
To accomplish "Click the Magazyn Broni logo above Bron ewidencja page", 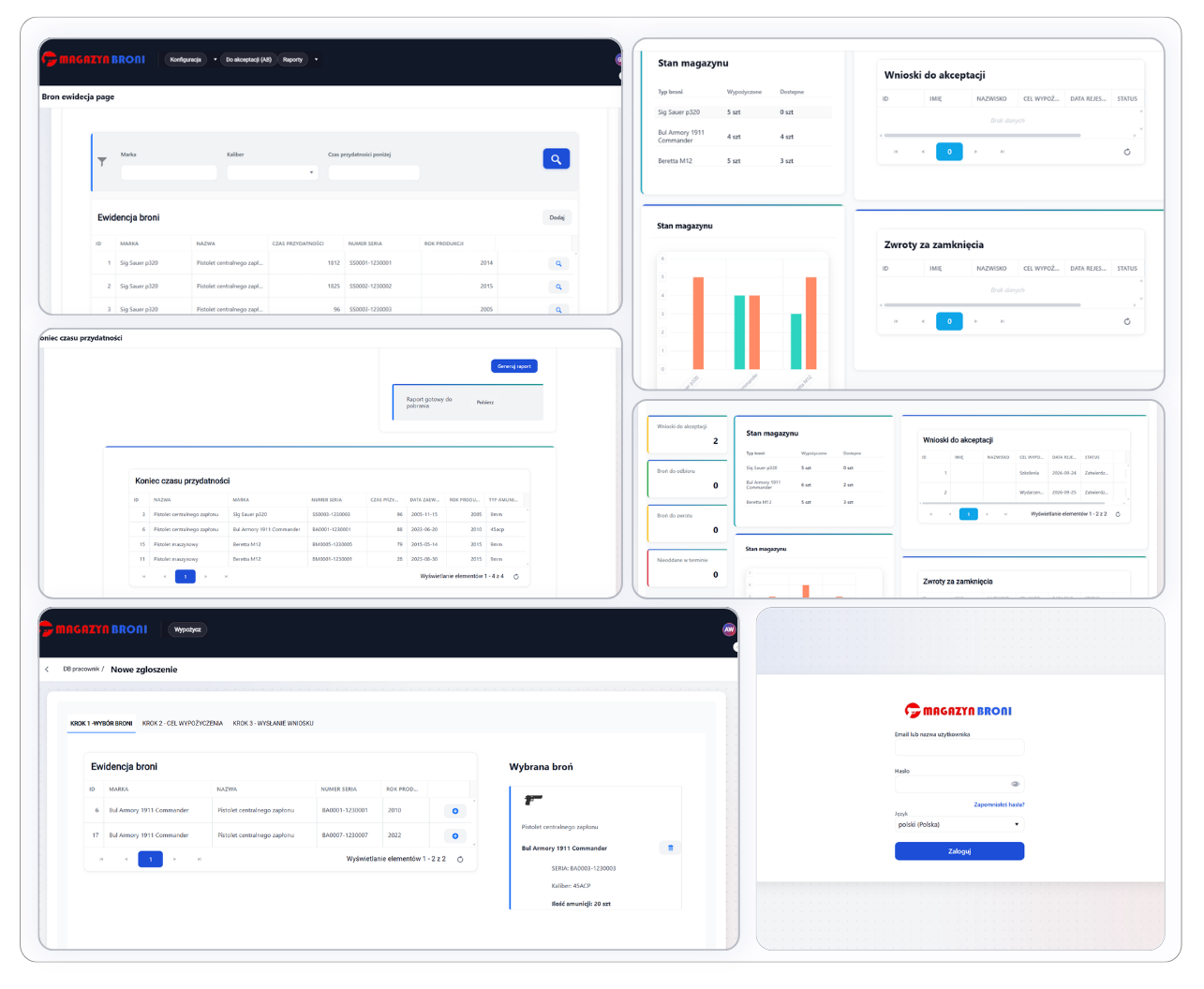I will point(94,59).
